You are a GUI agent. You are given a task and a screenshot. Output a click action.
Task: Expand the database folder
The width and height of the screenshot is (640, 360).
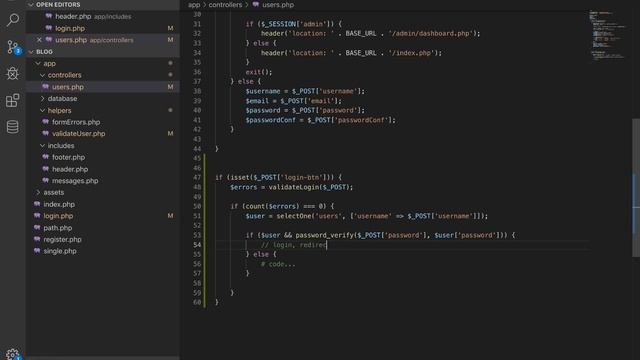click(42, 99)
